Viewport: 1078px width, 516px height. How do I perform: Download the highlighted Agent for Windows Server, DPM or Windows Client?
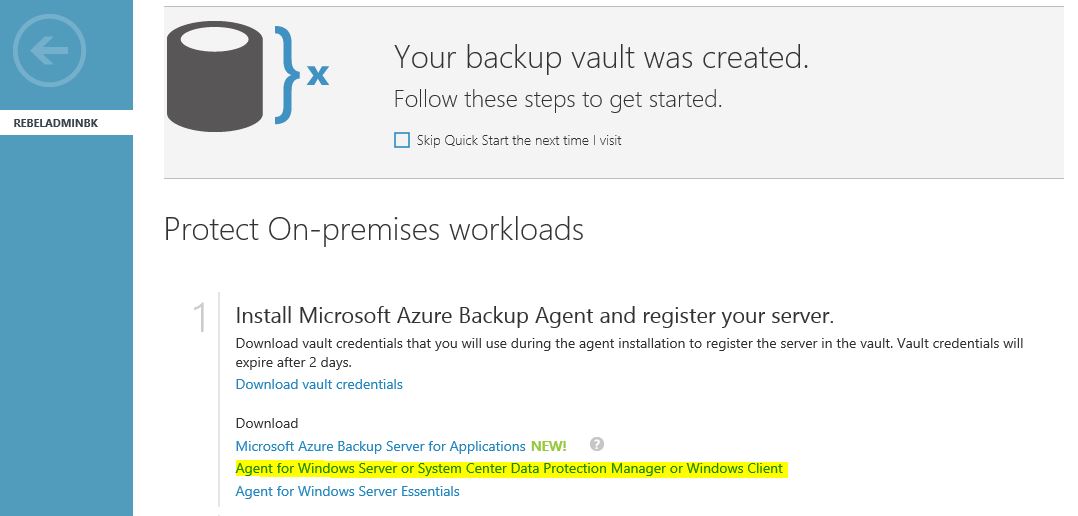(x=509, y=469)
